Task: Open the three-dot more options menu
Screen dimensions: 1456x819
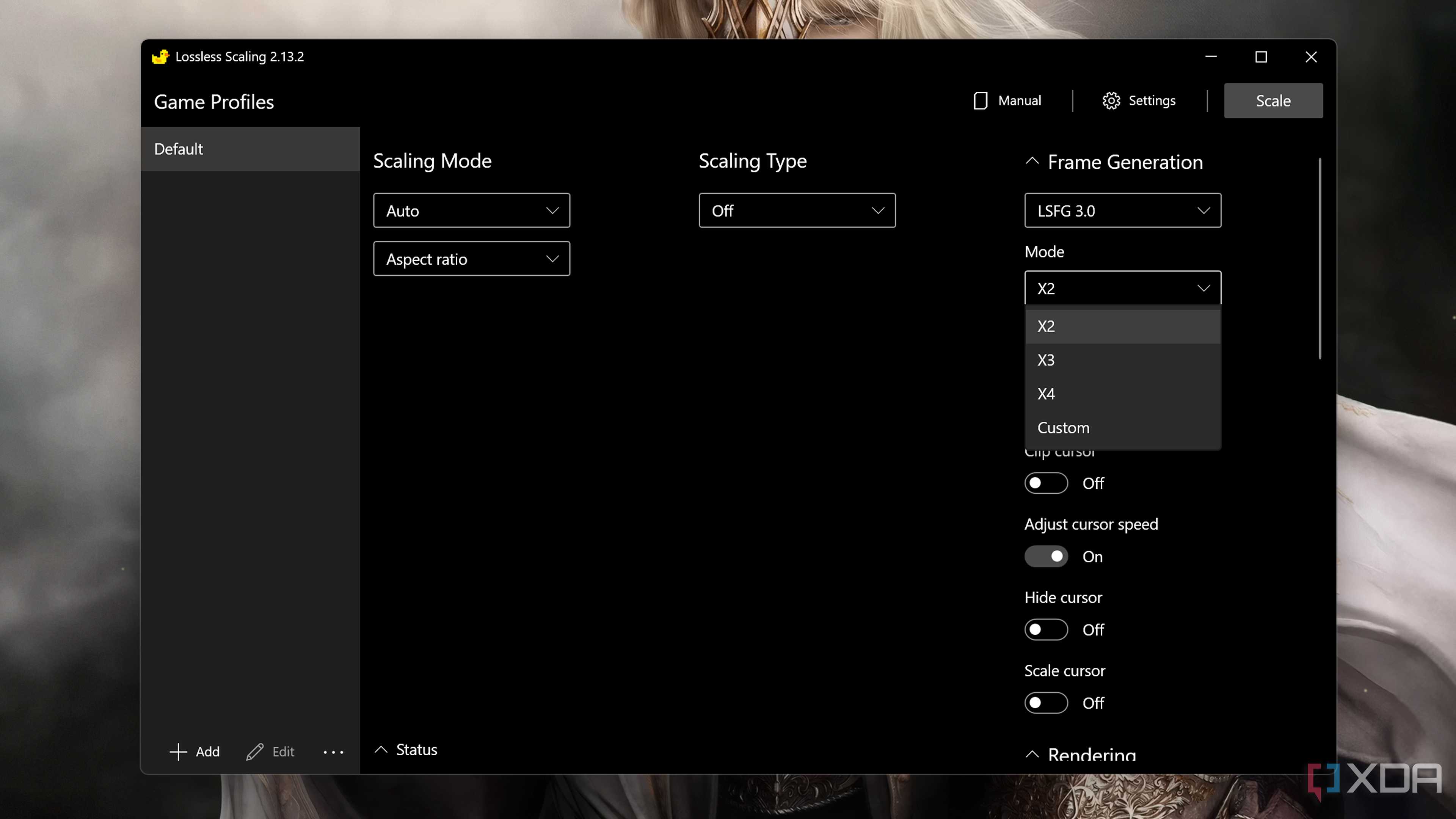Action: (x=334, y=752)
